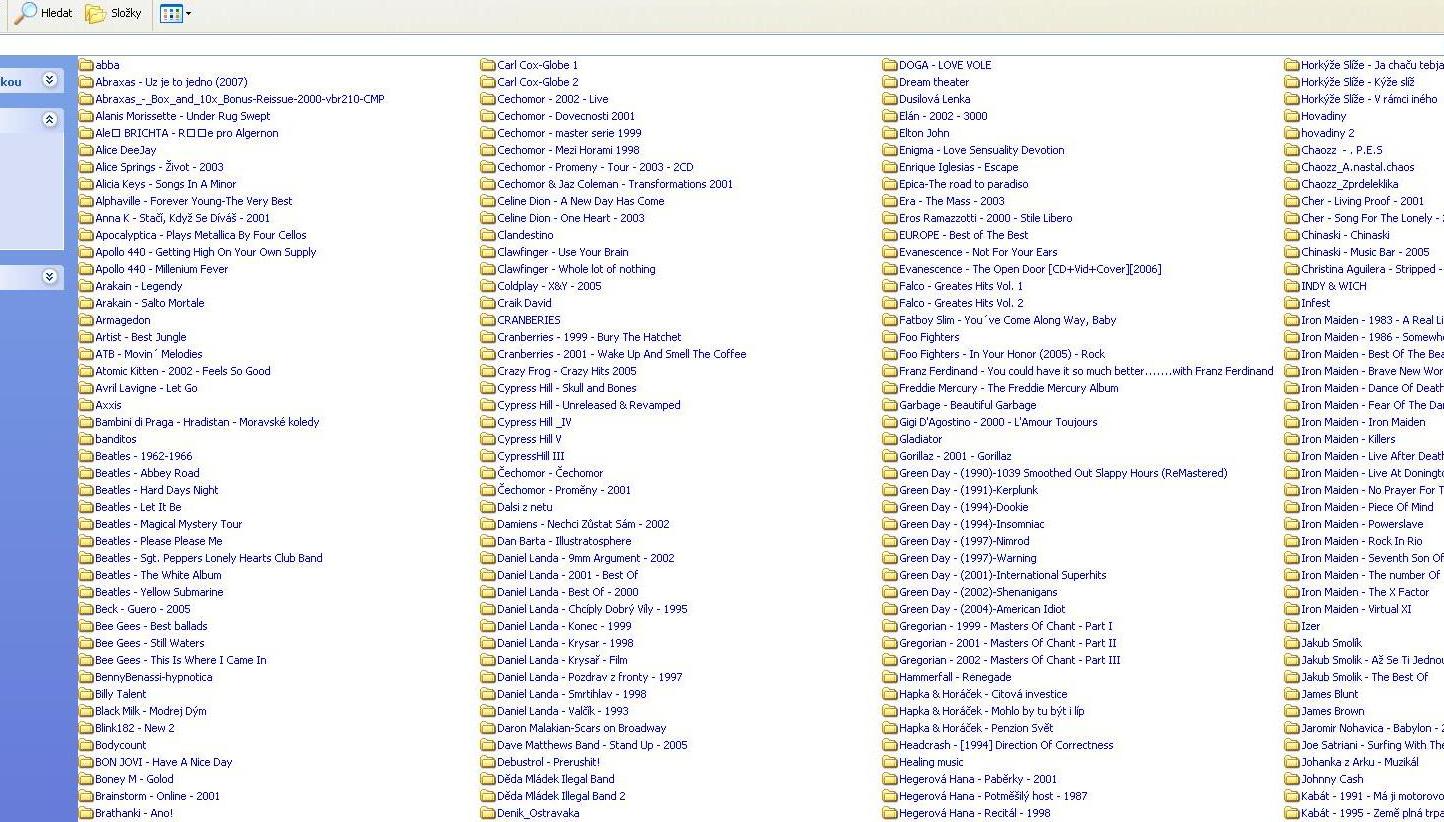1444x822 pixels.
Task: Click folder icon of 'Iron Maiden - Killers'
Action: click(x=1292, y=439)
